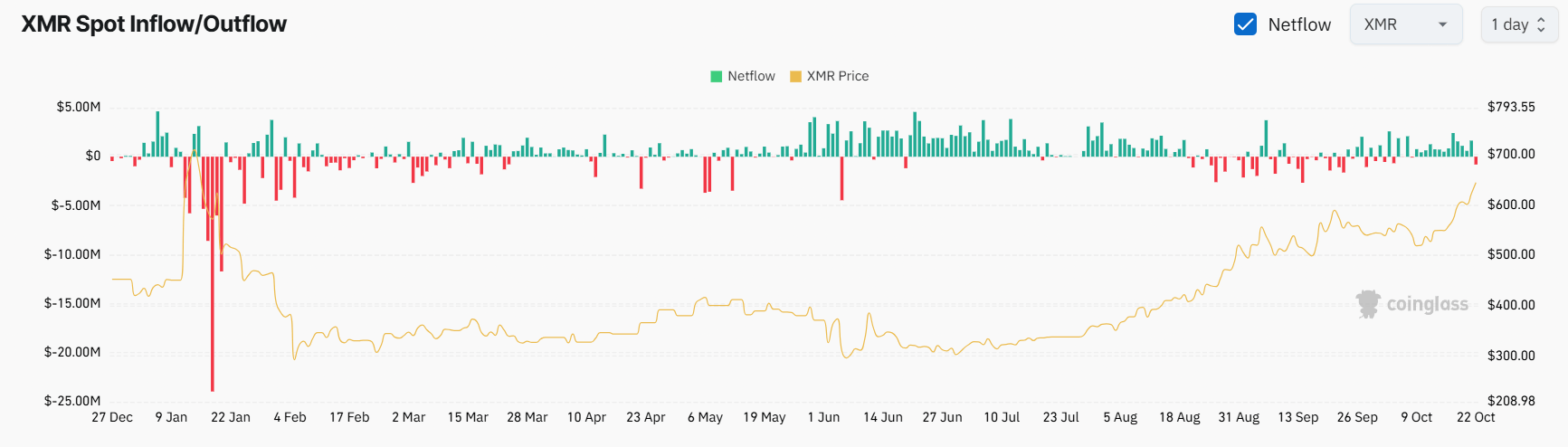The width and height of the screenshot is (1568, 447).
Task: Click the 26 Sep date label
Action: click(1357, 417)
